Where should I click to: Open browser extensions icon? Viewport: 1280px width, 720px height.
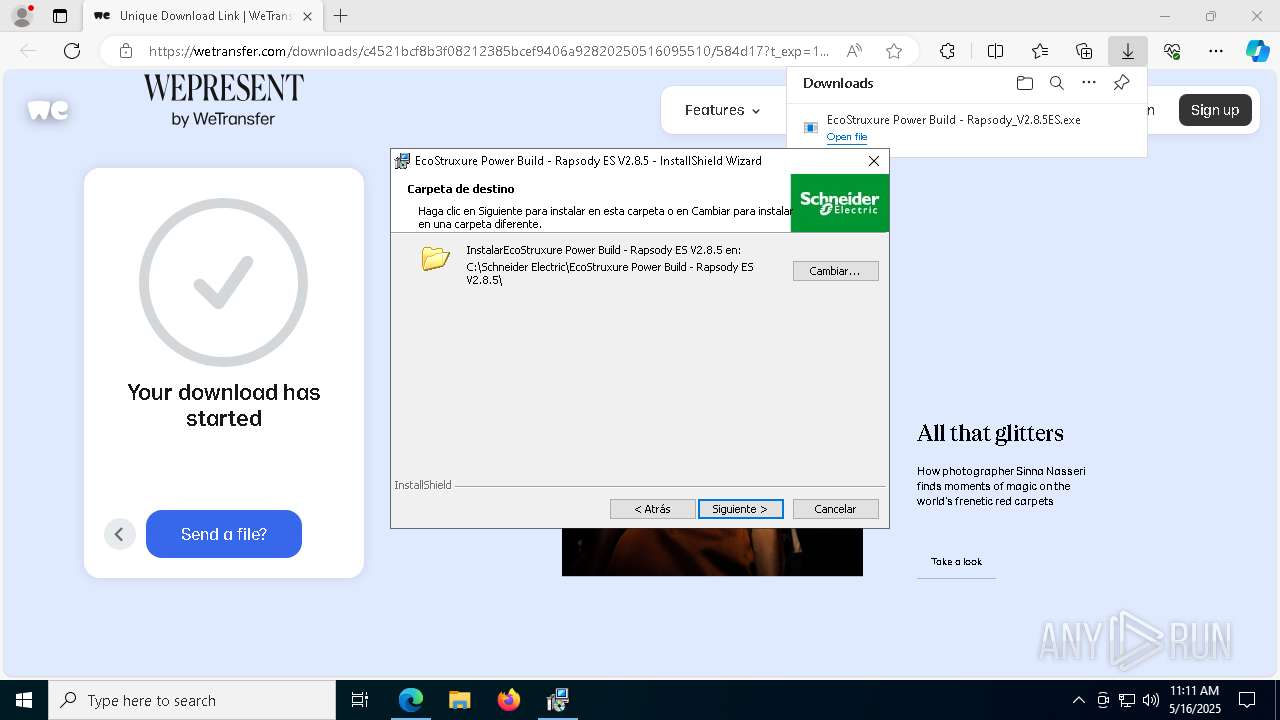click(x=947, y=51)
